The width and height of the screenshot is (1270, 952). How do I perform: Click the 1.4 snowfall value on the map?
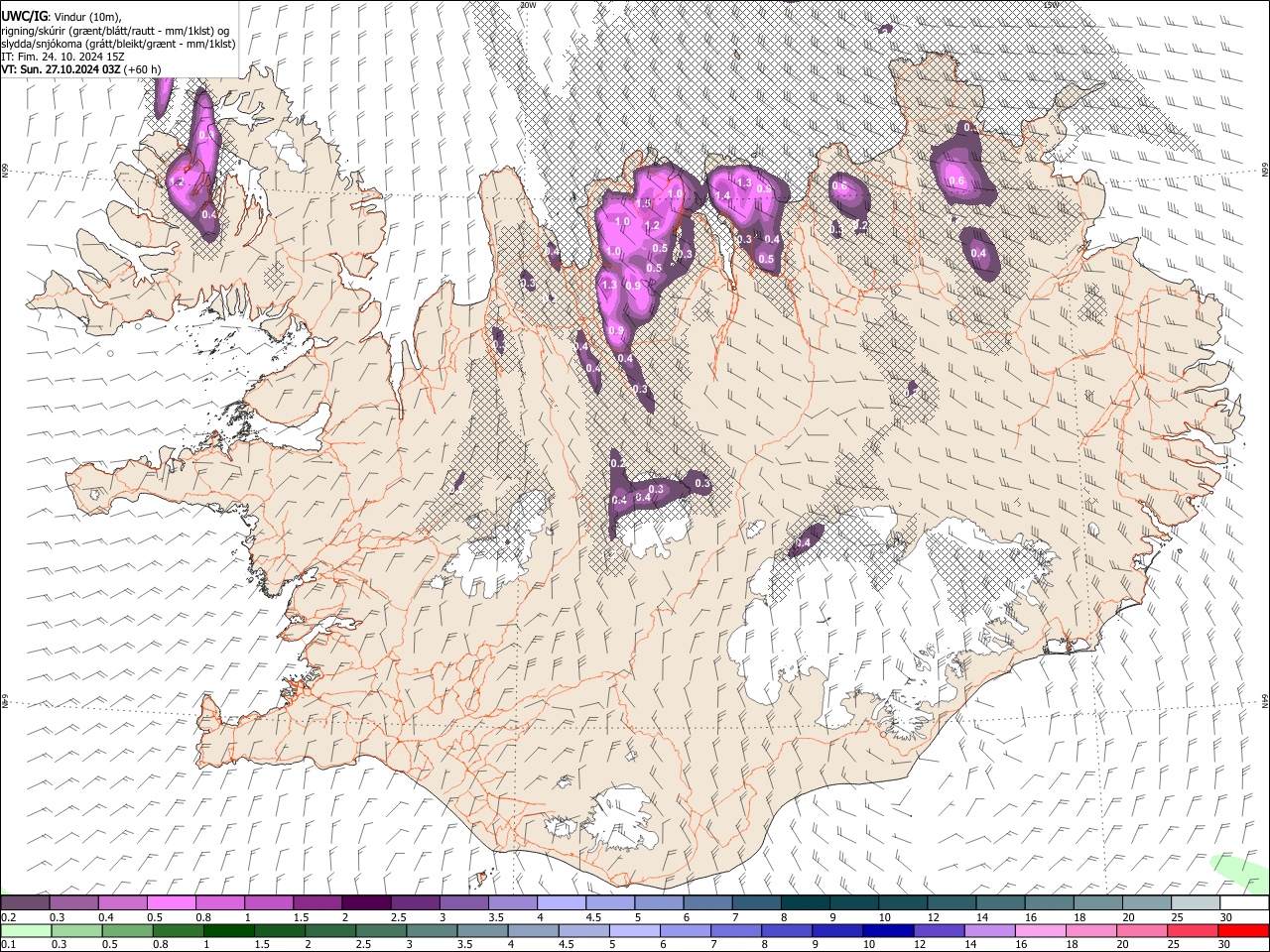[x=721, y=196]
